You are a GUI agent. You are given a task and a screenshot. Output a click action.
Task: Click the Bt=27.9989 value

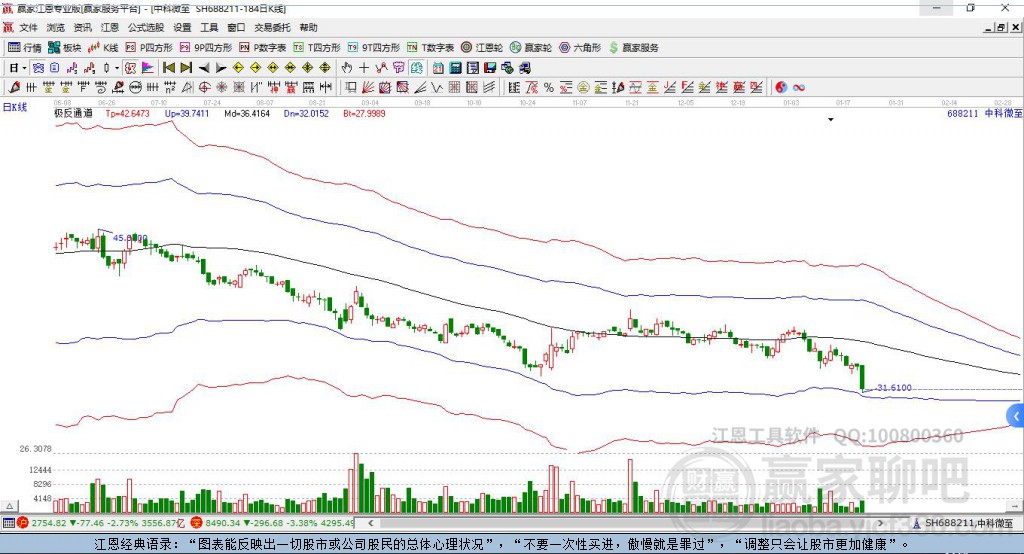(x=364, y=113)
